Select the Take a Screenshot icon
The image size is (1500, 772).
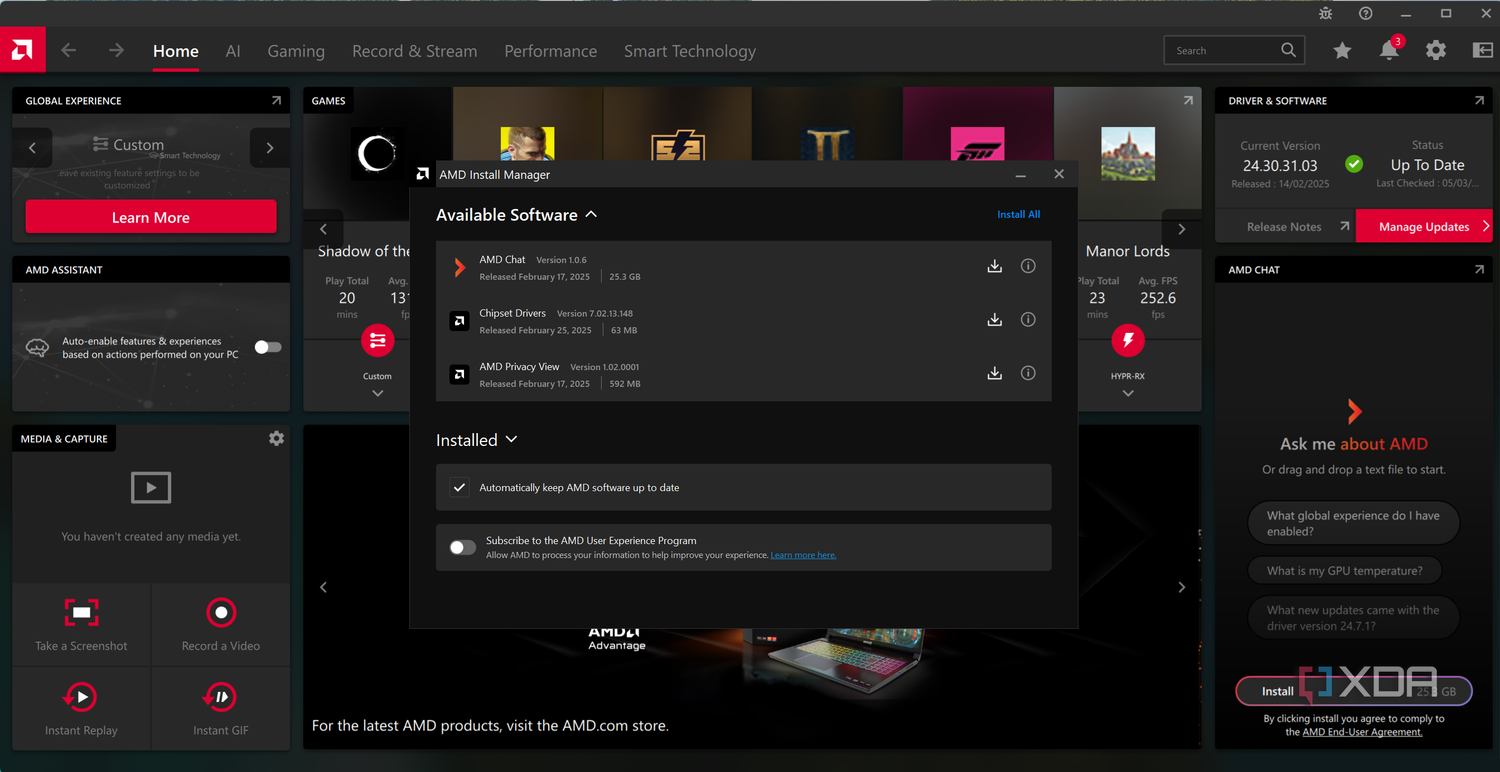pyautogui.click(x=80, y=613)
